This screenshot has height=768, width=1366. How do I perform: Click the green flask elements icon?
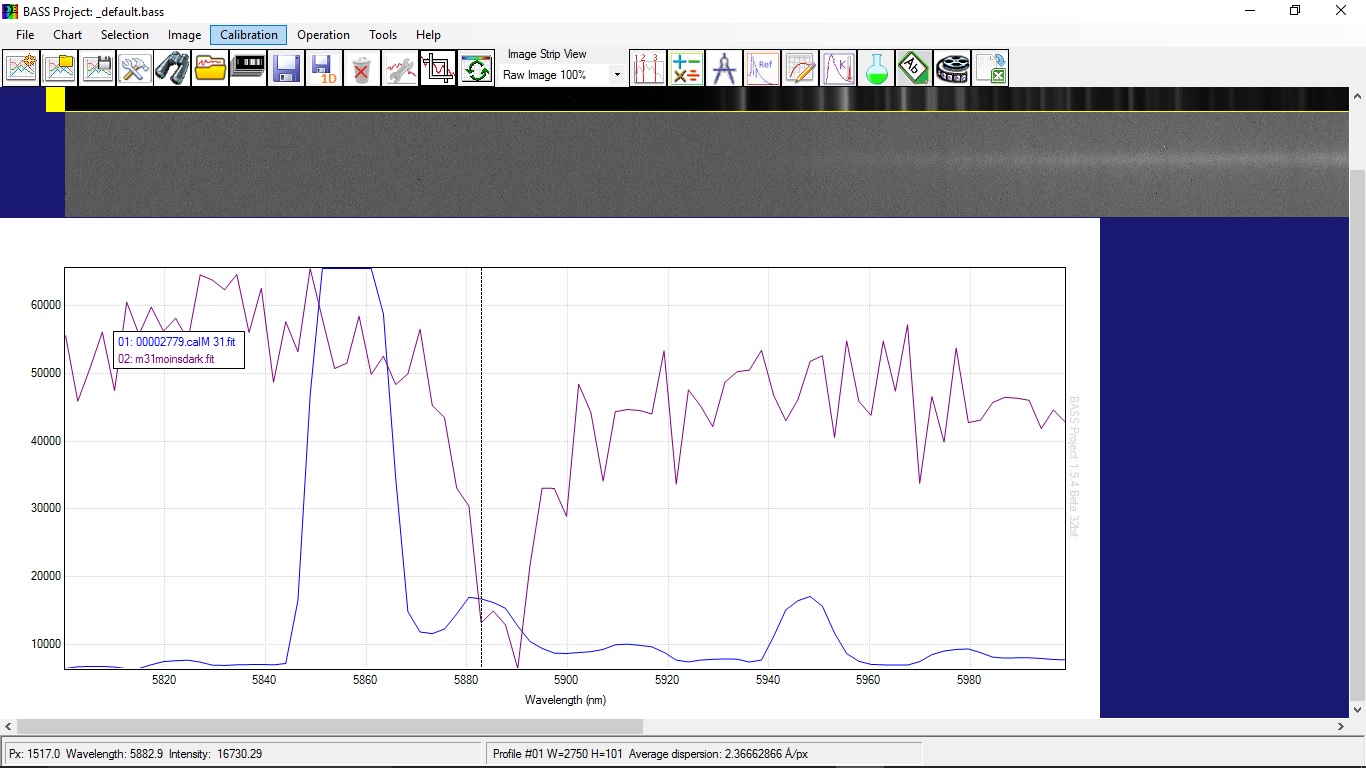pyautogui.click(x=877, y=69)
